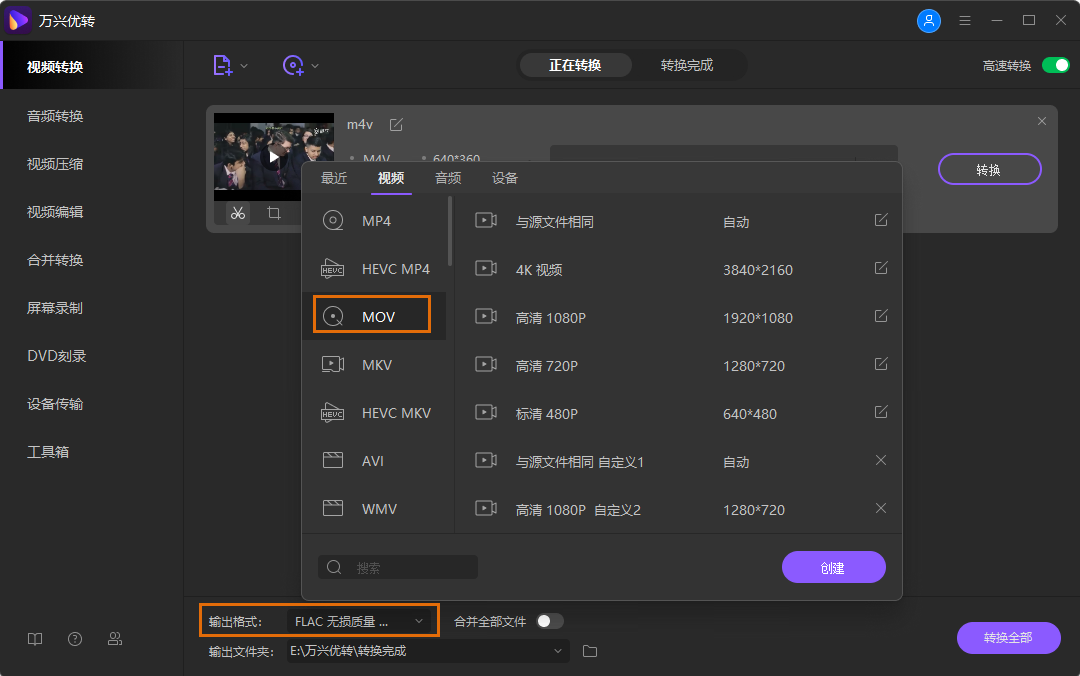
Task: Expand the 输出文件夹 path dropdown
Action: pos(557,650)
